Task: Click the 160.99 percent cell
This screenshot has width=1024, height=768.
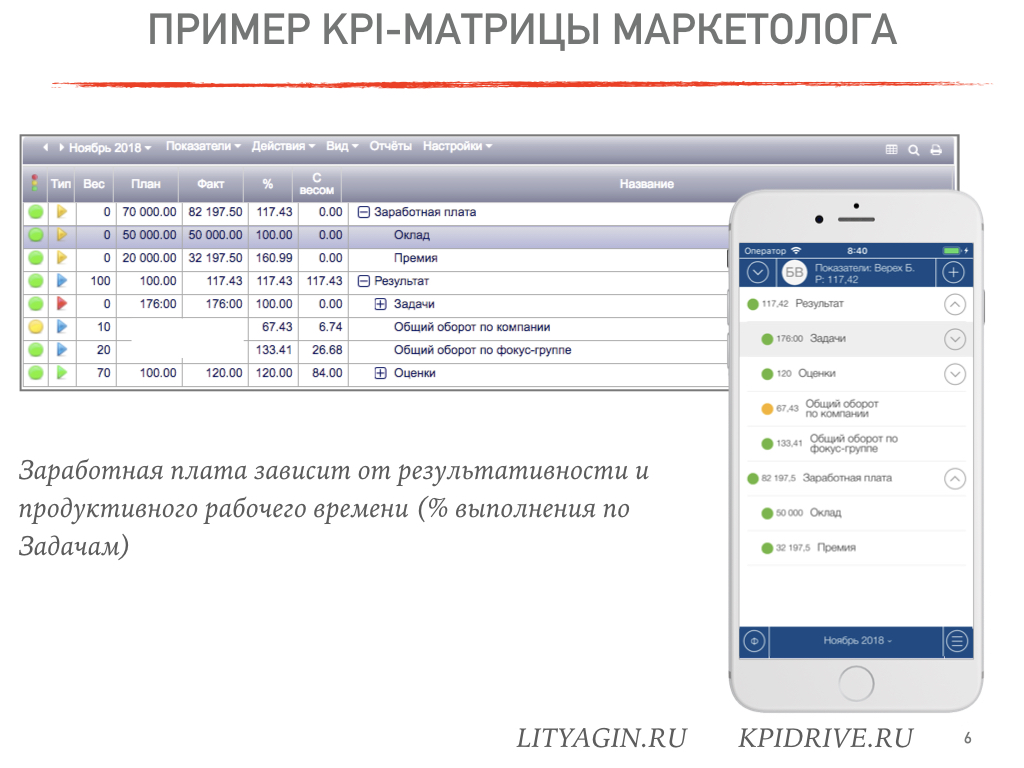Action: click(274, 258)
